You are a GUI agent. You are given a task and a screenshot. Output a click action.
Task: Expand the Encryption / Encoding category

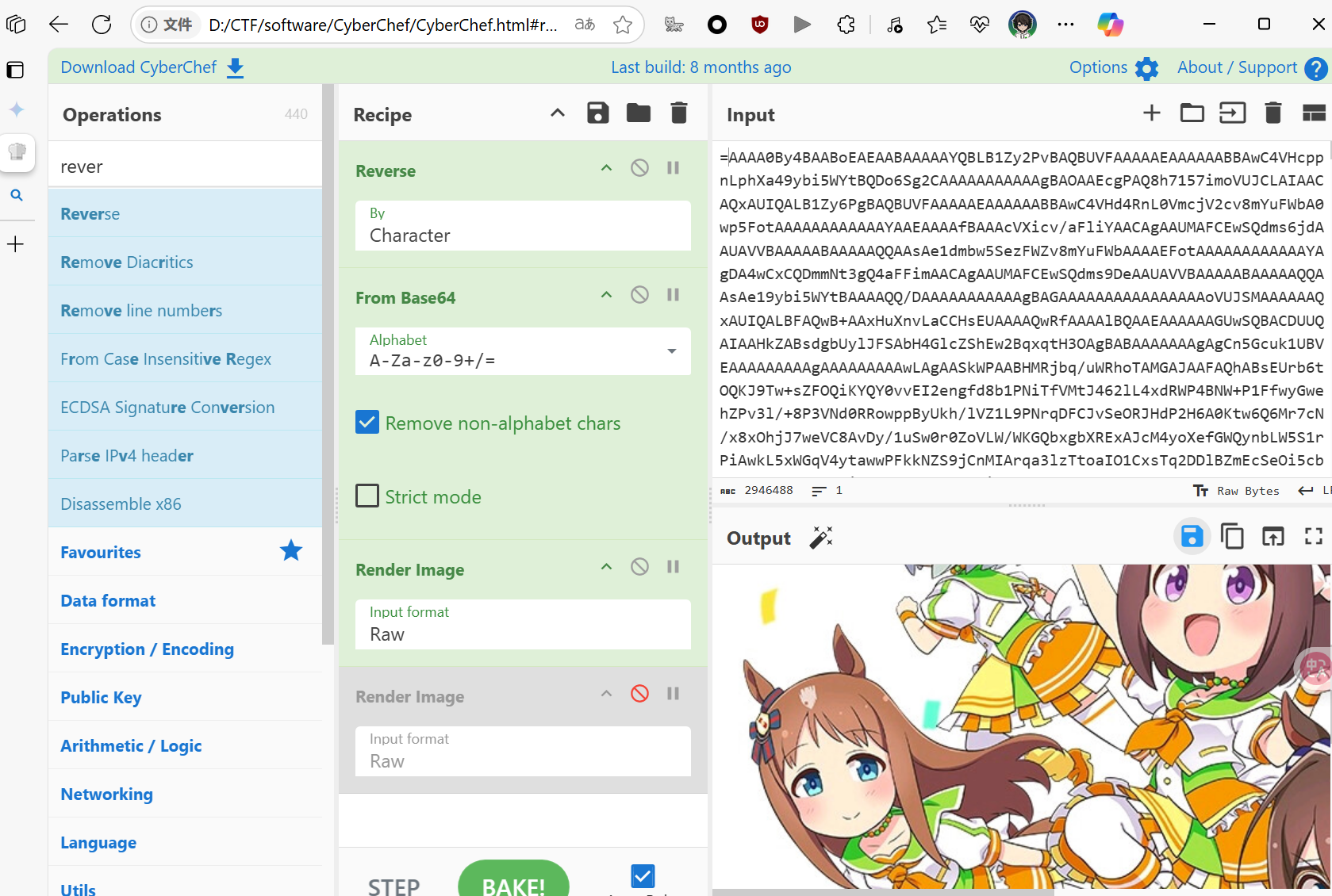[185, 649]
